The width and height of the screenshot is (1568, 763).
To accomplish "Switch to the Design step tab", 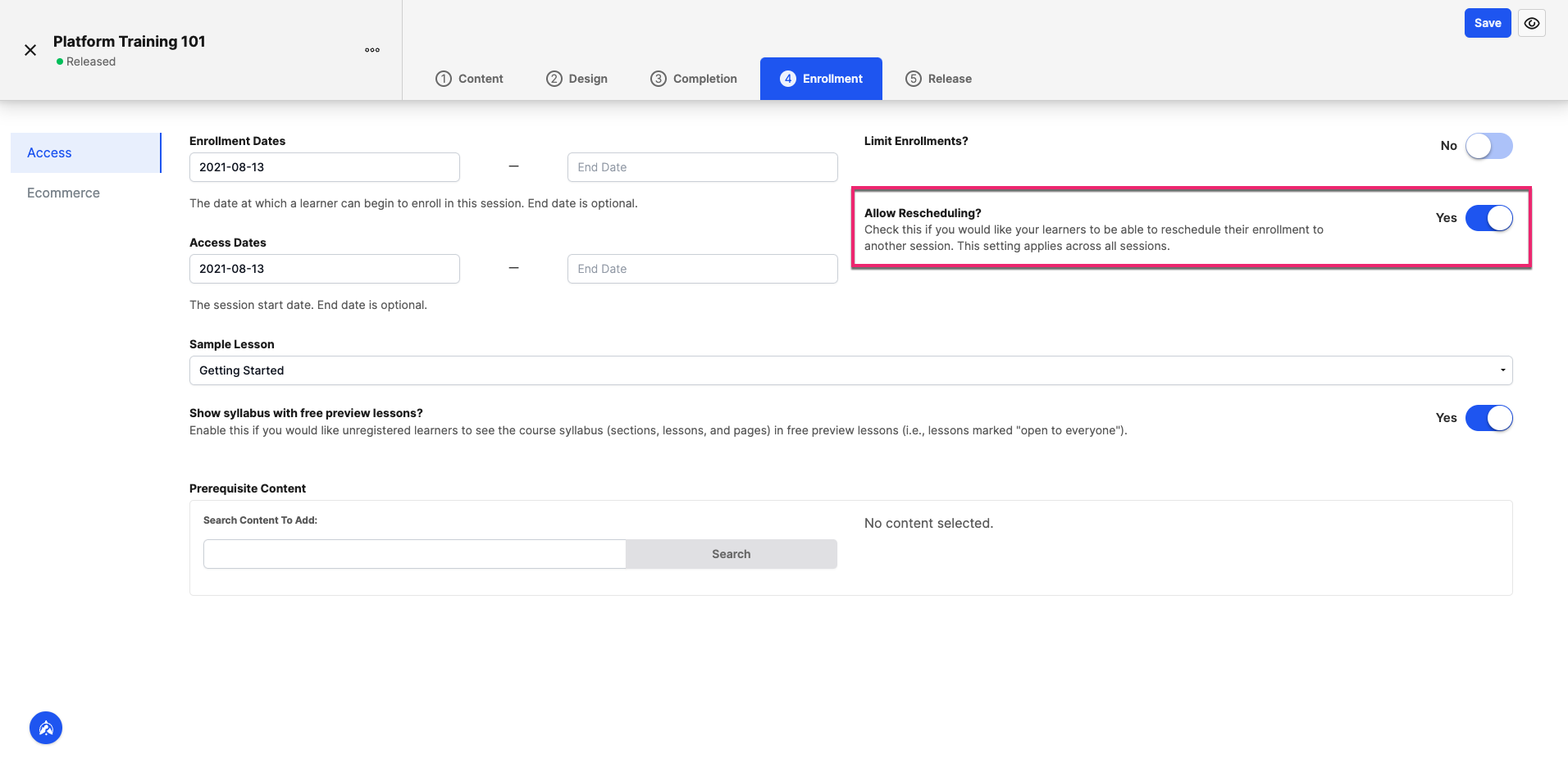I will 577,79.
